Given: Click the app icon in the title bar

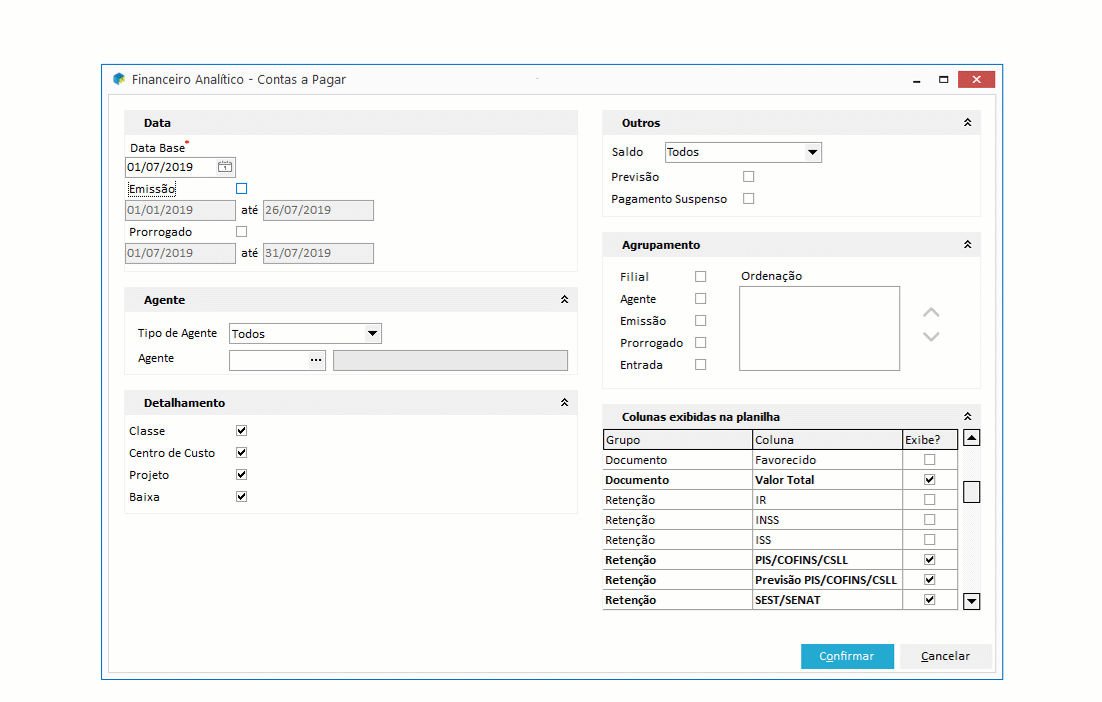Looking at the screenshot, I should click(119, 79).
